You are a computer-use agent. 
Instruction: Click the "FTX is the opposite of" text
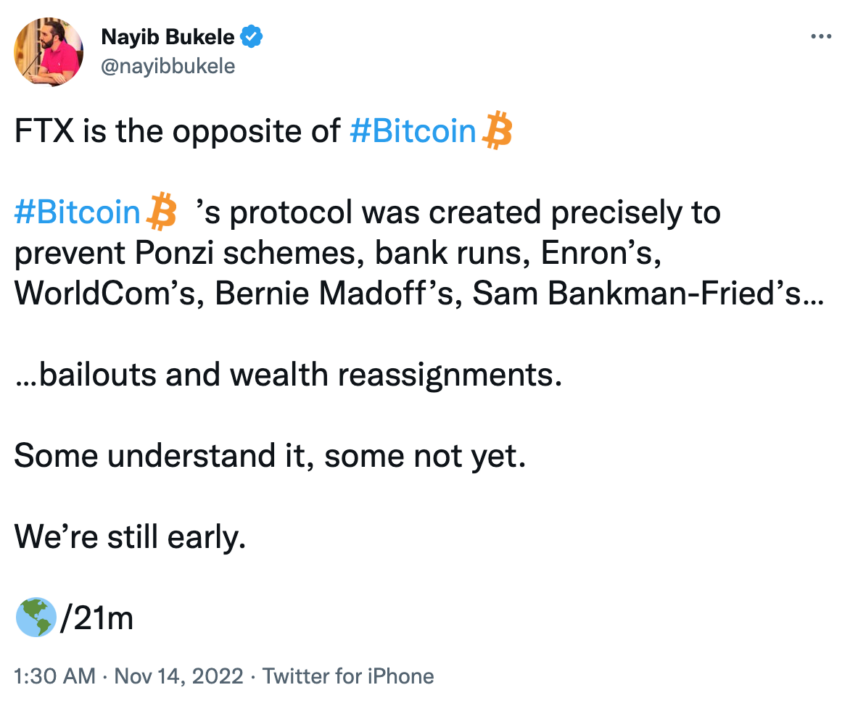point(178,132)
